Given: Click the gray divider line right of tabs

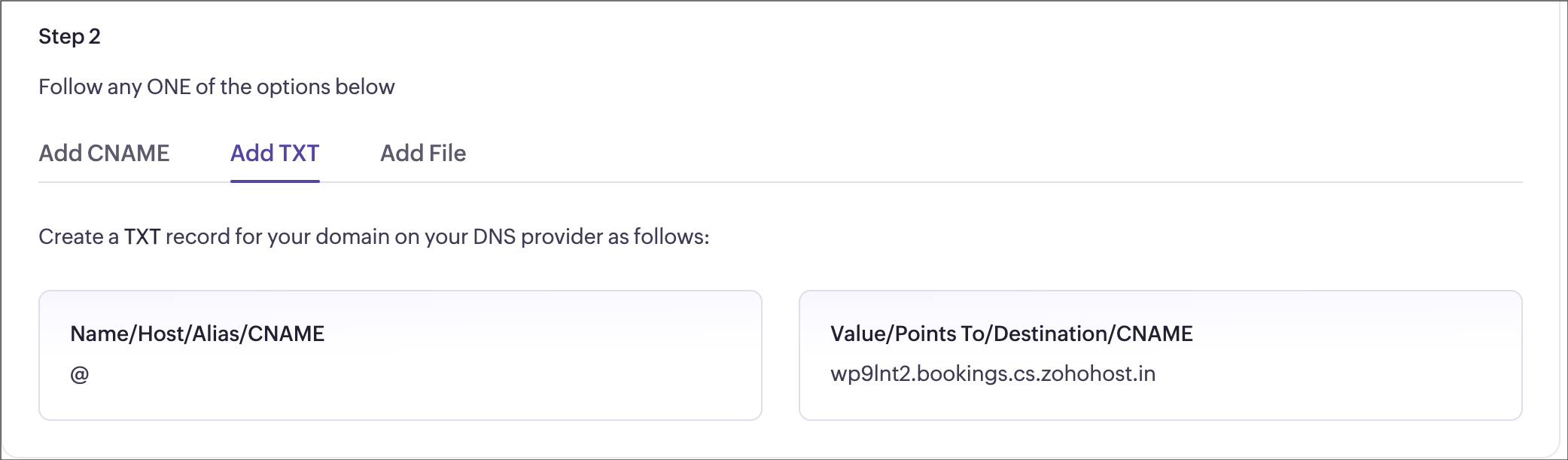Looking at the screenshot, I should point(994,182).
